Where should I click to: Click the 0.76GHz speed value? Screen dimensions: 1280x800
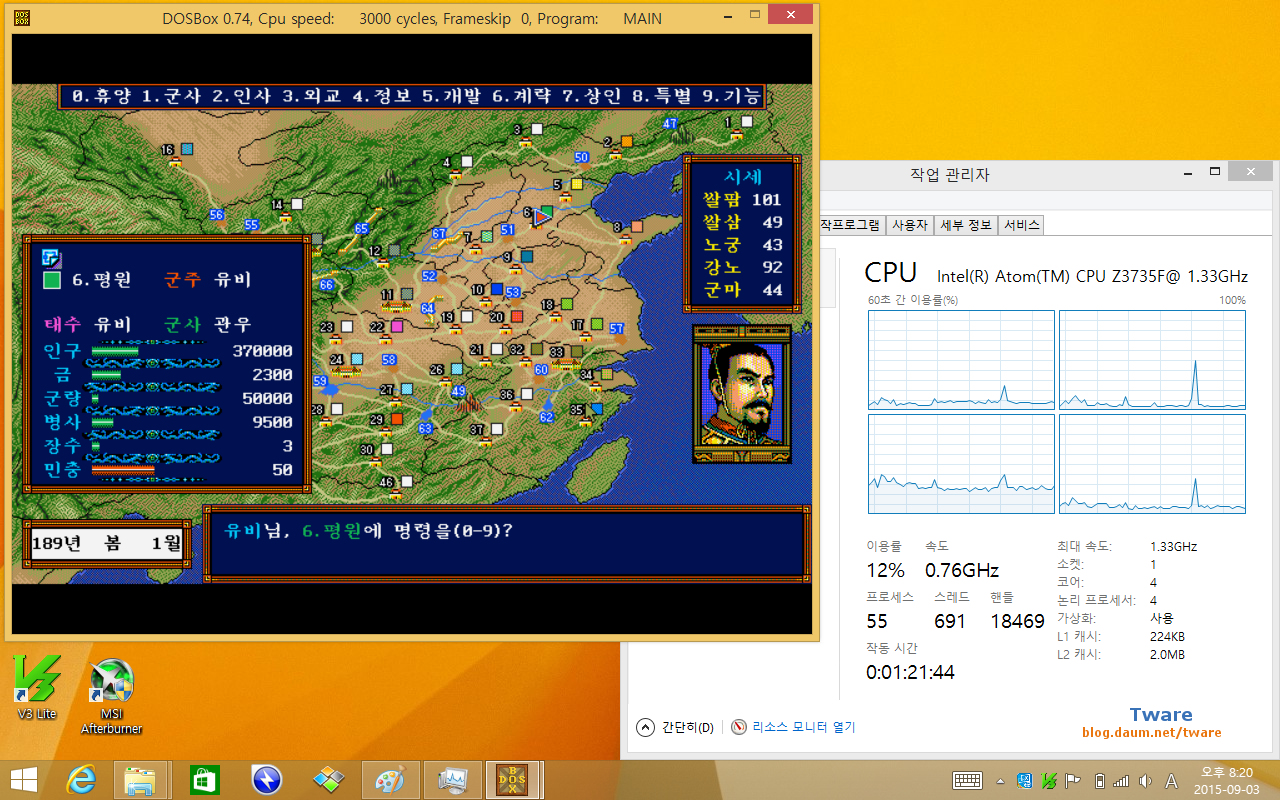(x=962, y=570)
